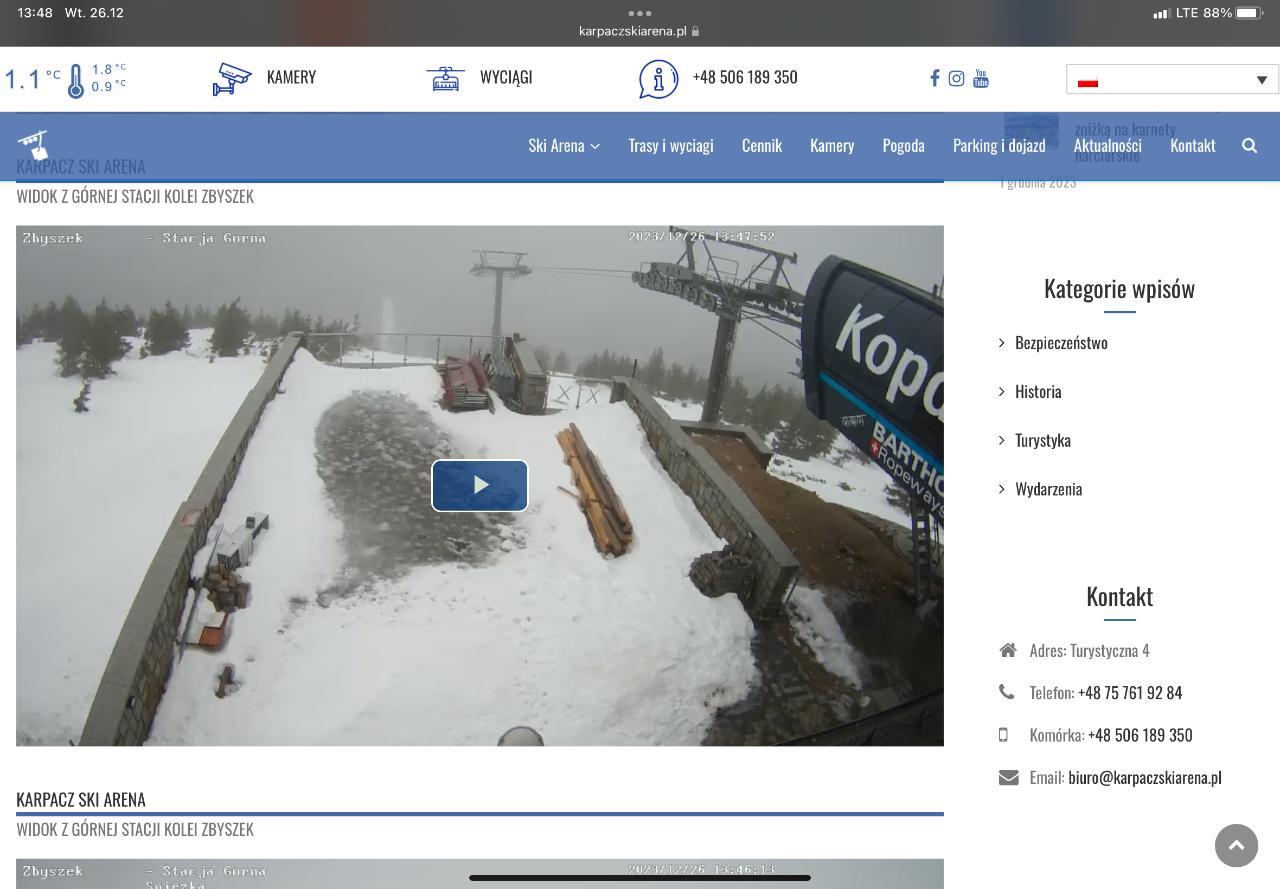The height and width of the screenshot is (889, 1280).
Task: Click the scroll-to-top arrow button
Action: tap(1236, 845)
